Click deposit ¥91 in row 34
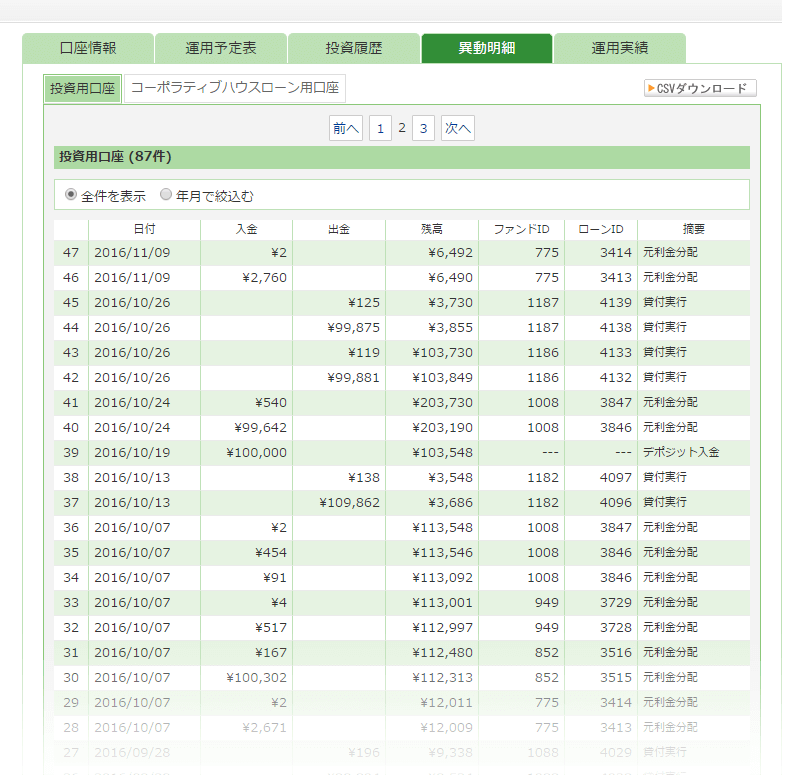Screen dimensions: 812x775 click(275, 578)
